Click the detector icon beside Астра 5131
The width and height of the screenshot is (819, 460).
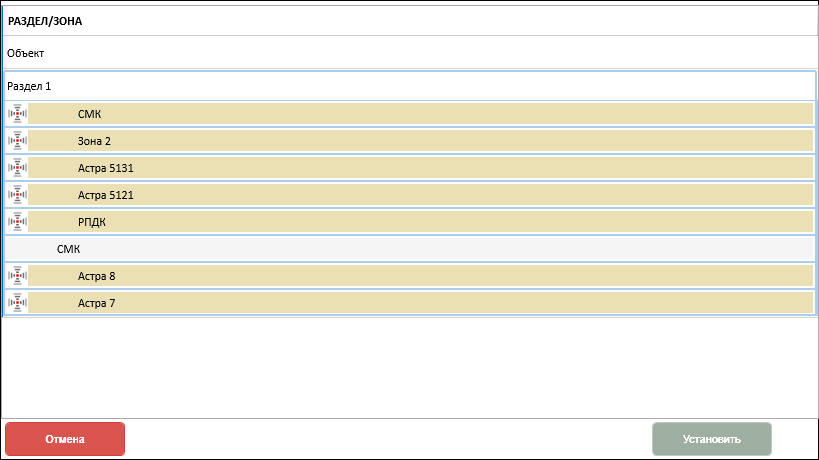pyautogui.click(x=17, y=168)
